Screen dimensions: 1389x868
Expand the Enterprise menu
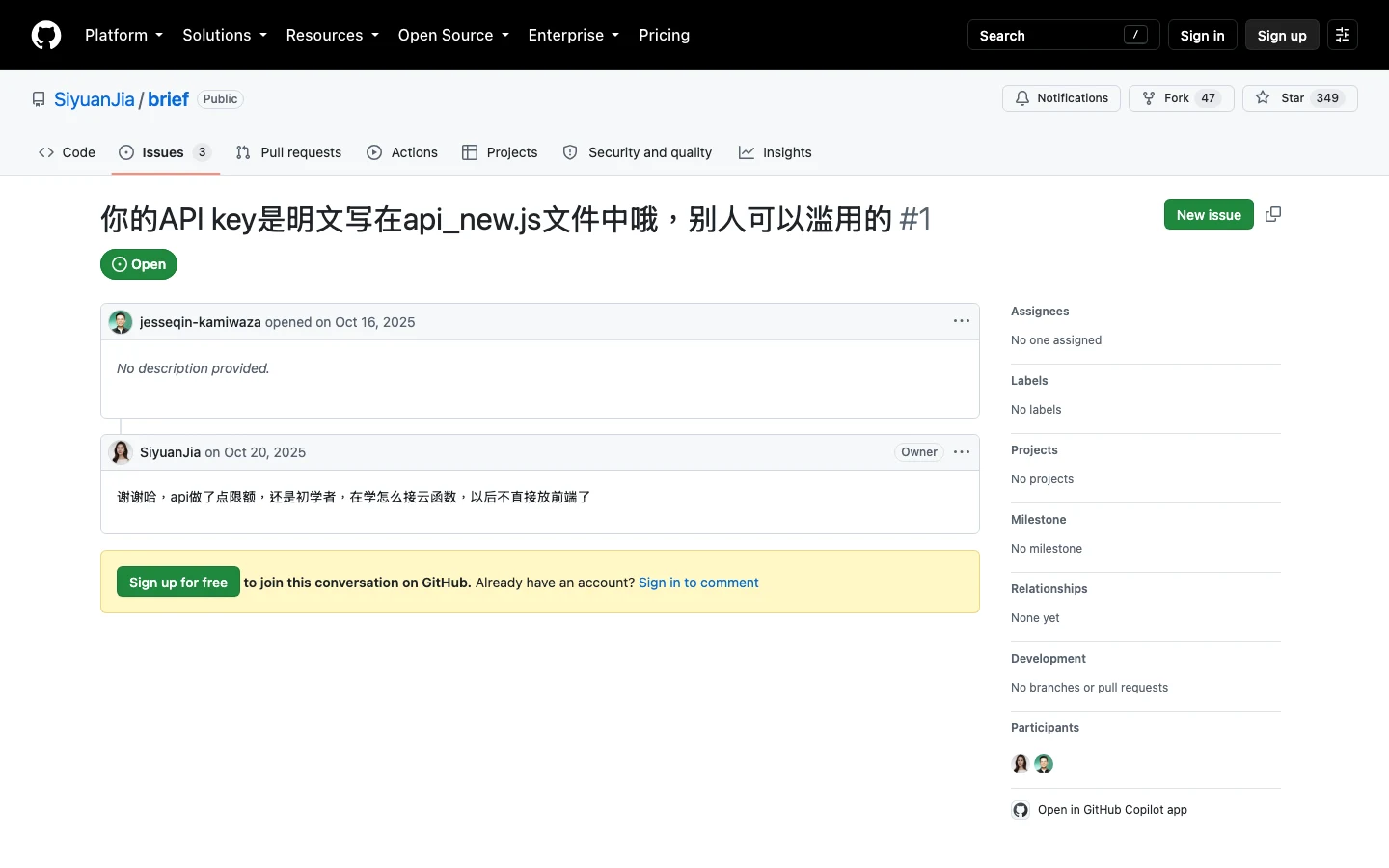[x=574, y=35]
